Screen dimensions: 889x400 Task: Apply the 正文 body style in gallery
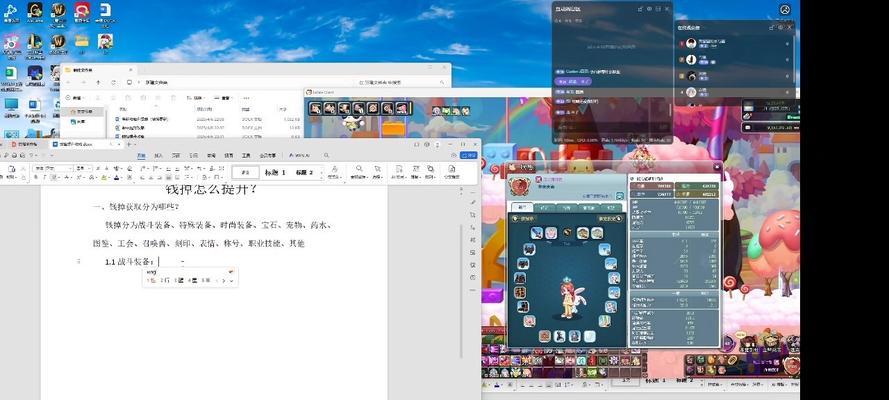coord(245,172)
